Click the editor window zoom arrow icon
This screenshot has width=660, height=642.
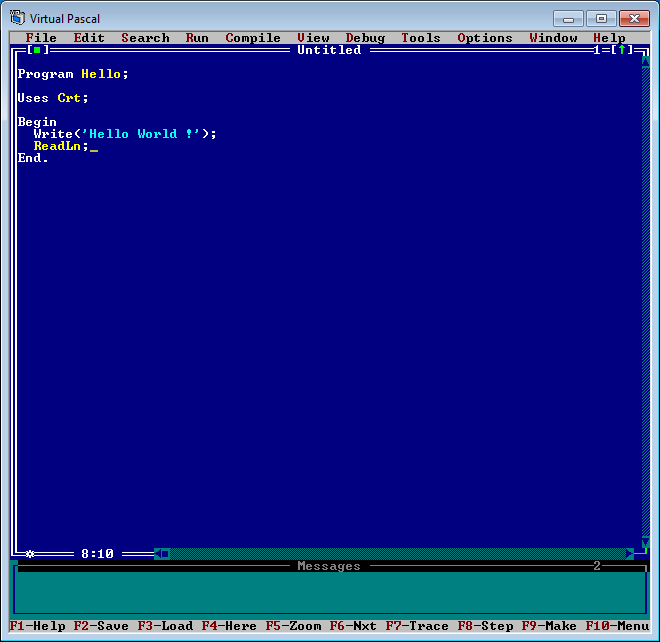pyautogui.click(x=621, y=50)
